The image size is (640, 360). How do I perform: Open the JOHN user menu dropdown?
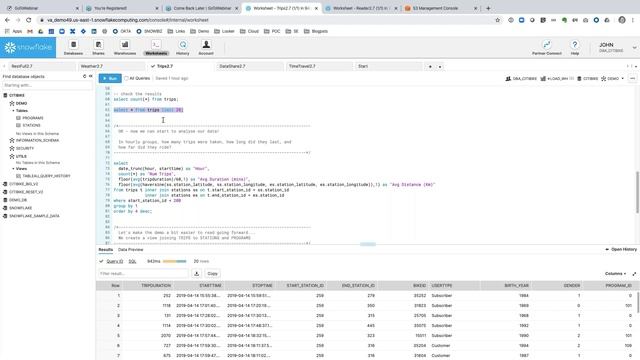click(634, 48)
